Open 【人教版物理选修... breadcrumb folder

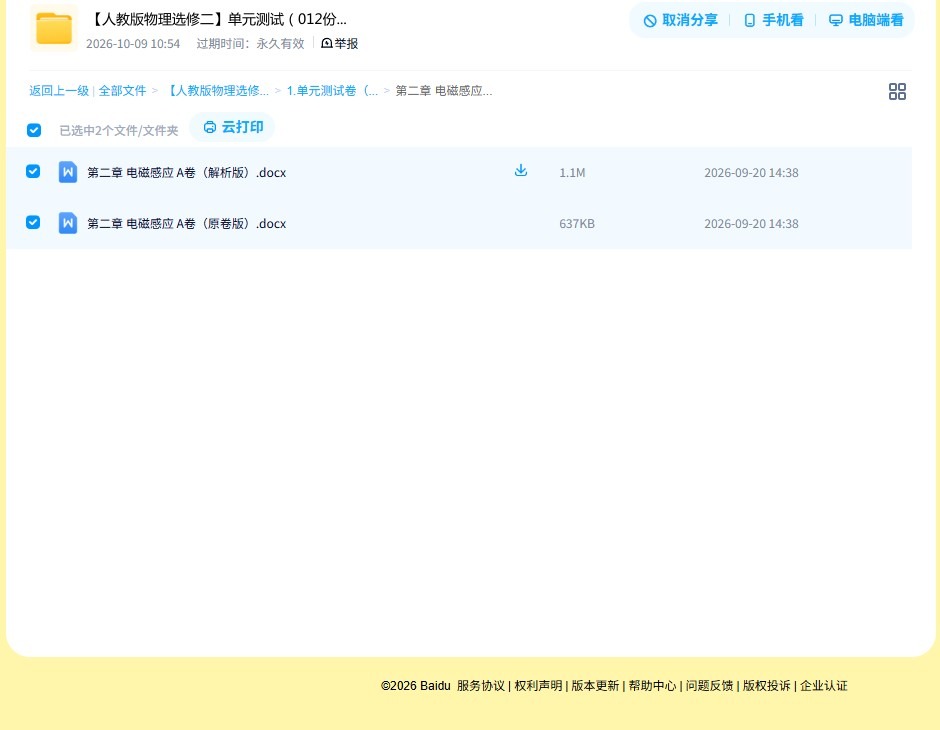pyautogui.click(x=217, y=91)
